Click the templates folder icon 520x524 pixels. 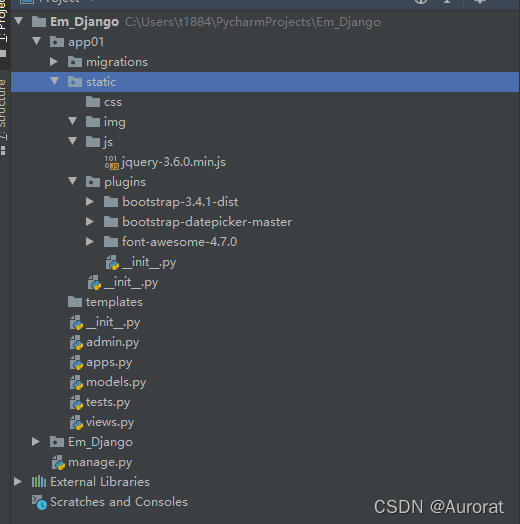pyautogui.click(x=75, y=302)
